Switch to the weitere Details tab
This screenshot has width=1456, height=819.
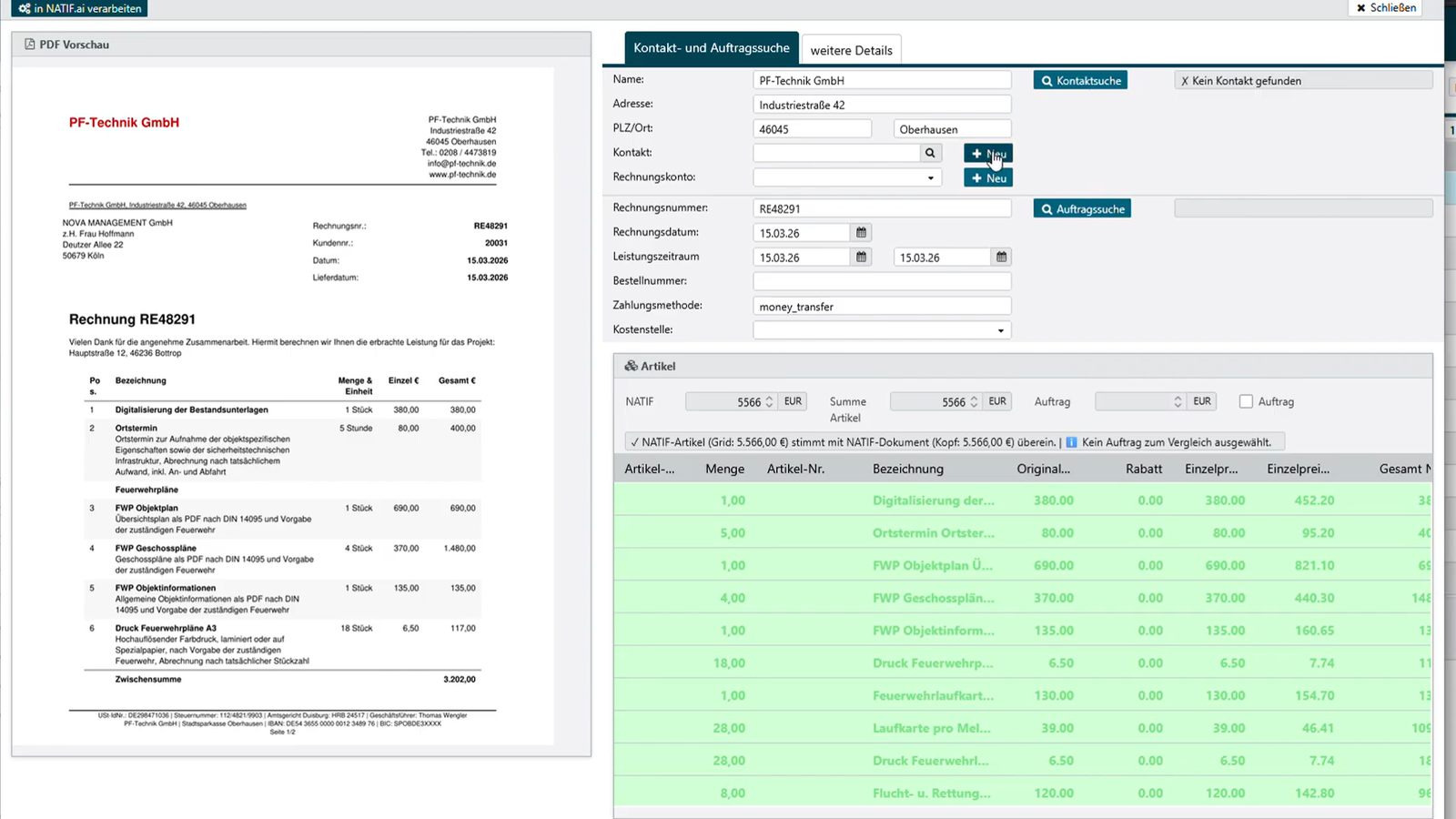(x=851, y=50)
